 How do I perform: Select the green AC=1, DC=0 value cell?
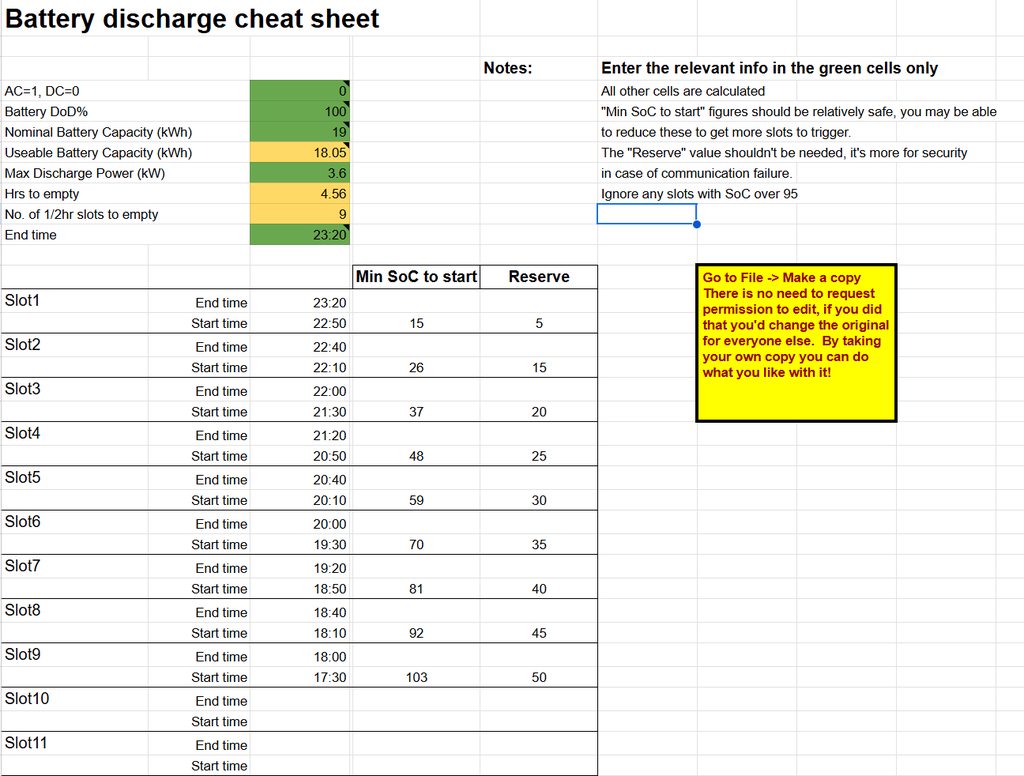point(300,91)
